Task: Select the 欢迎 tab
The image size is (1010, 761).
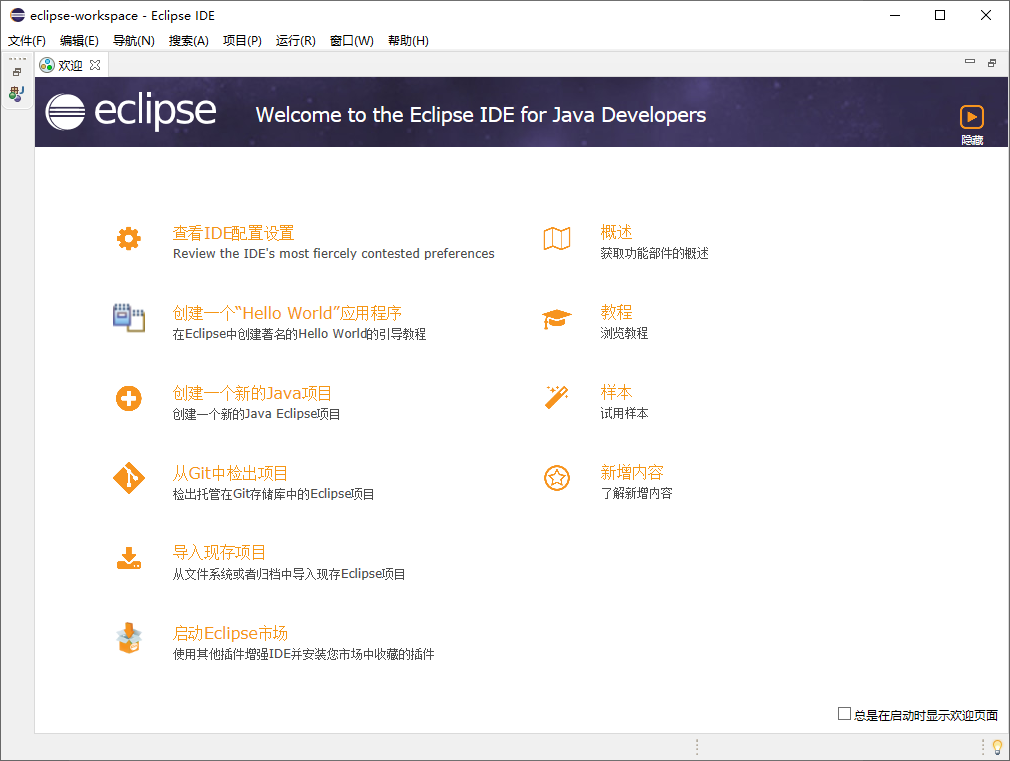Action: coord(70,65)
